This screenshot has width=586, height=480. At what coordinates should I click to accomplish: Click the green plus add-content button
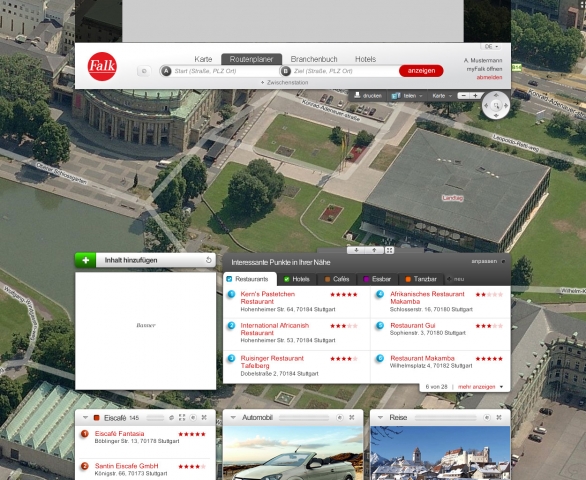pos(86,260)
